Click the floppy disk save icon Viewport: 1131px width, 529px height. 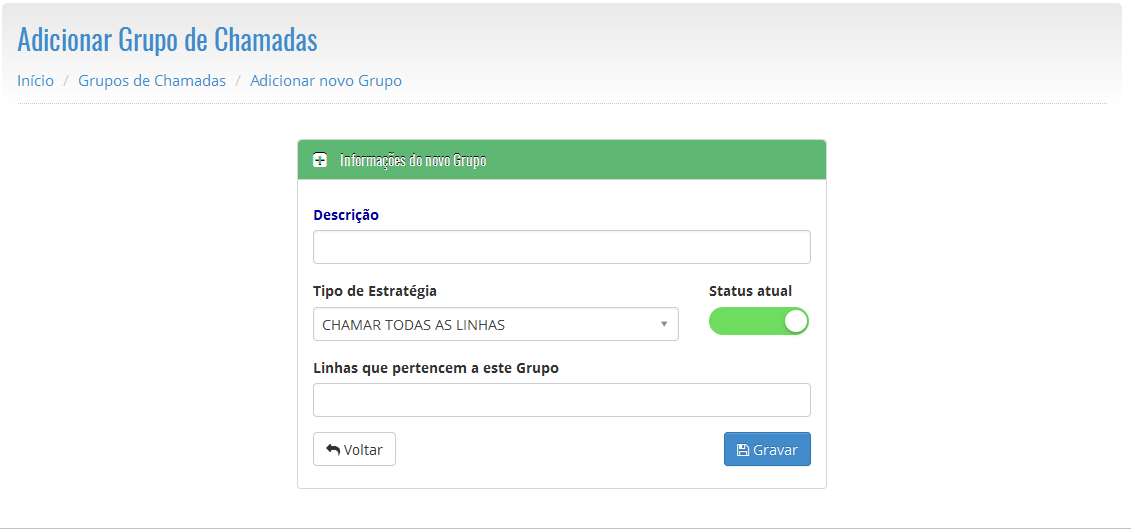click(742, 450)
